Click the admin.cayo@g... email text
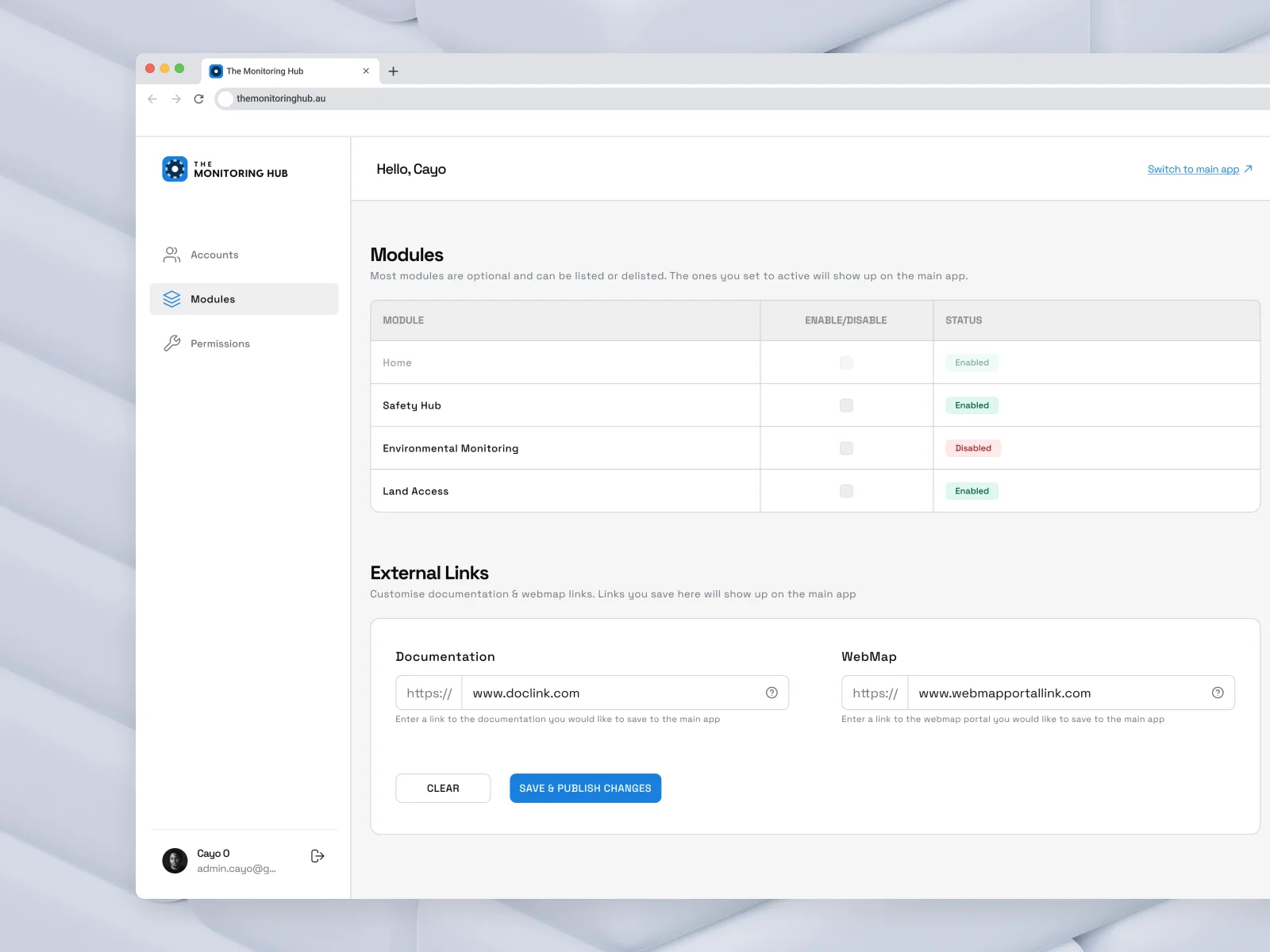This screenshot has height=952, width=1270. coord(237,869)
